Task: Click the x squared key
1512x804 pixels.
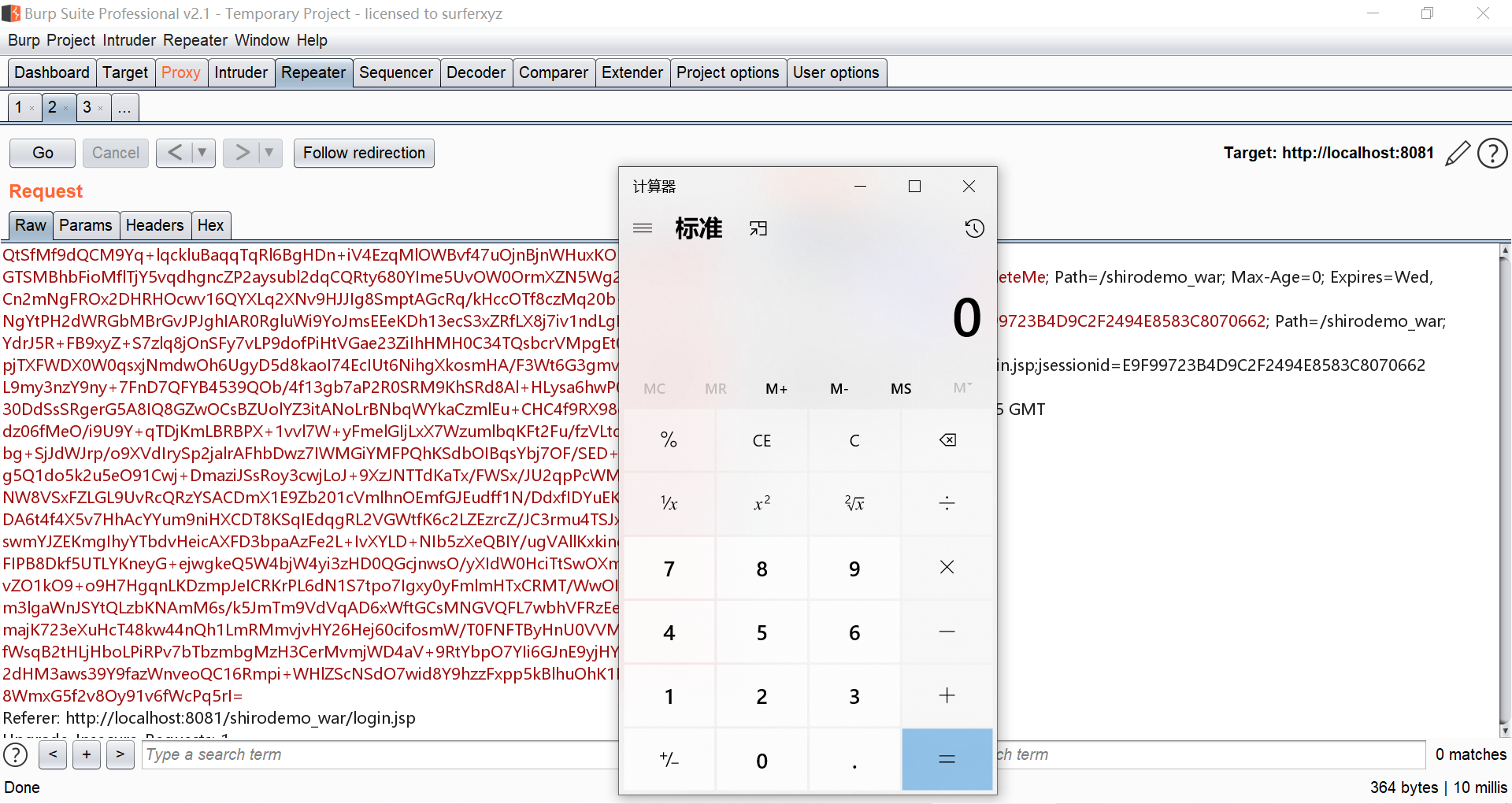Action: coord(762,504)
